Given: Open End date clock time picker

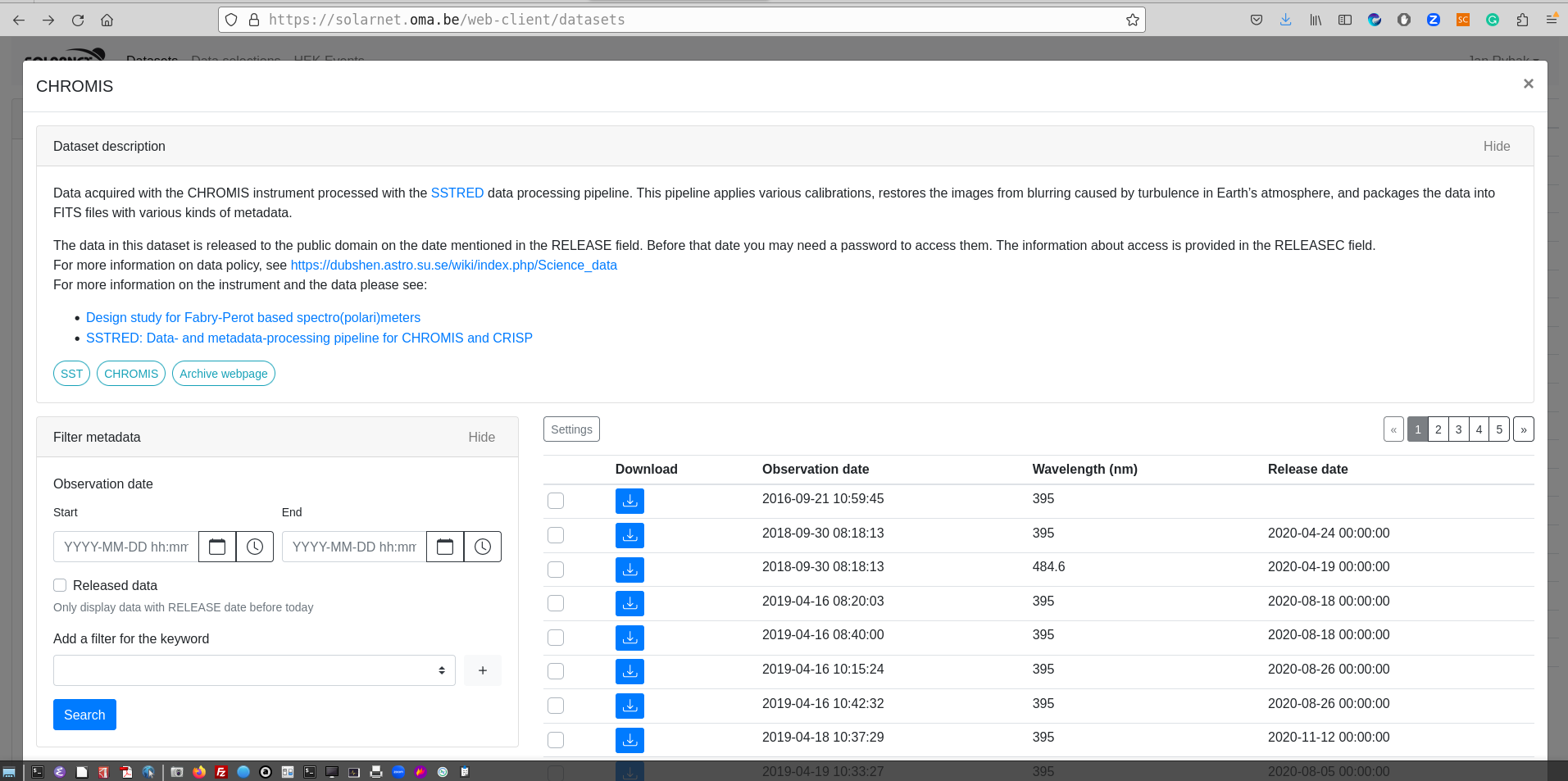Looking at the screenshot, I should [x=483, y=547].
